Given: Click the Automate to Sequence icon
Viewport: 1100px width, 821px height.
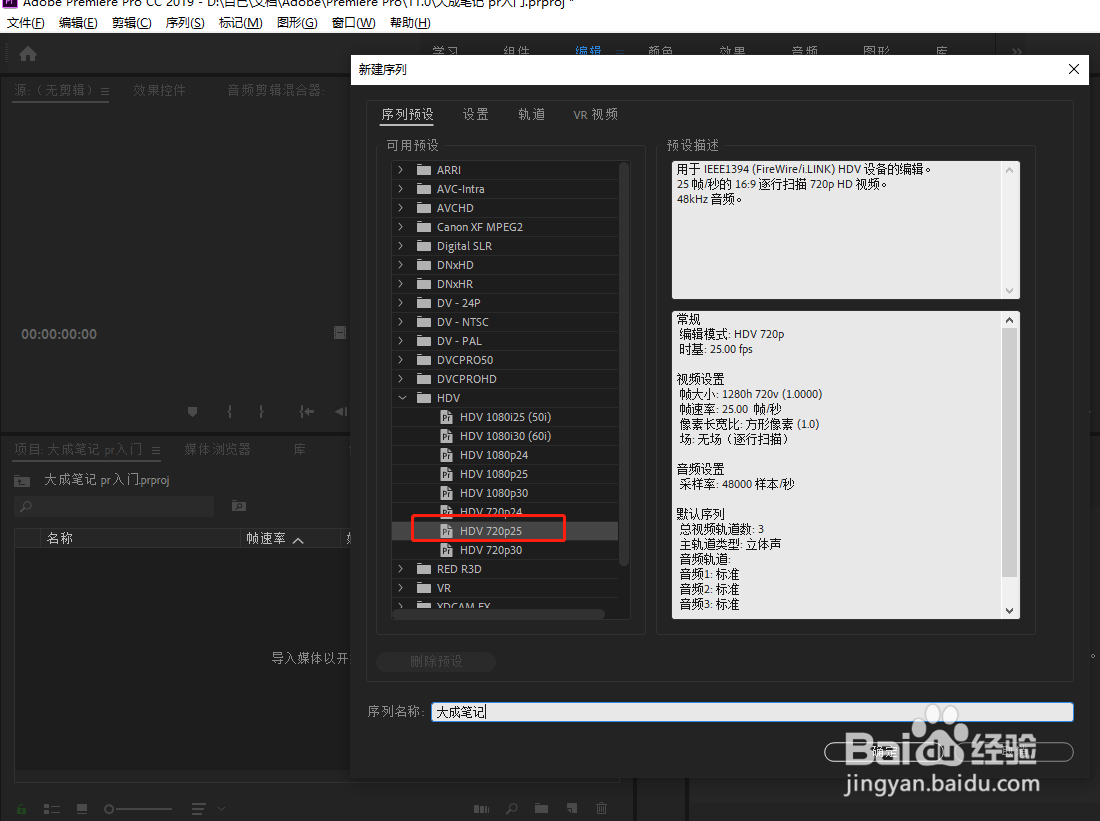Looking at the screenshot, I should (x=481, y=809).
